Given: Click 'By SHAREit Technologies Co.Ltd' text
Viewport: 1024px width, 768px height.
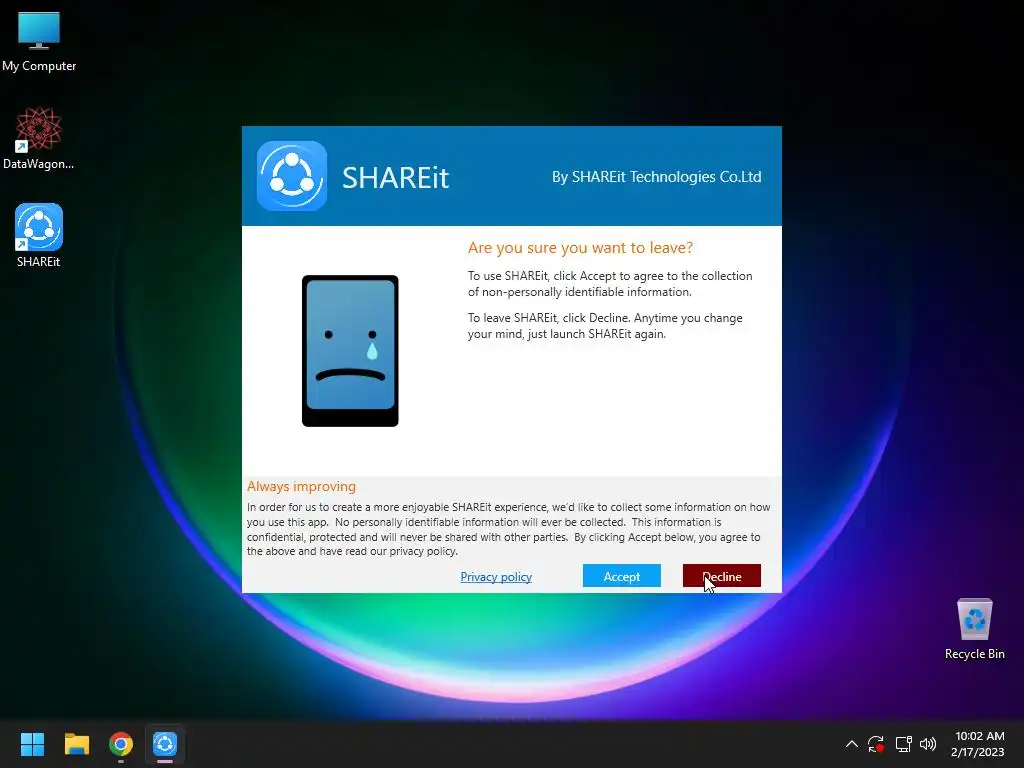Looking at the screenshot, I should click(x=656, y=176).
